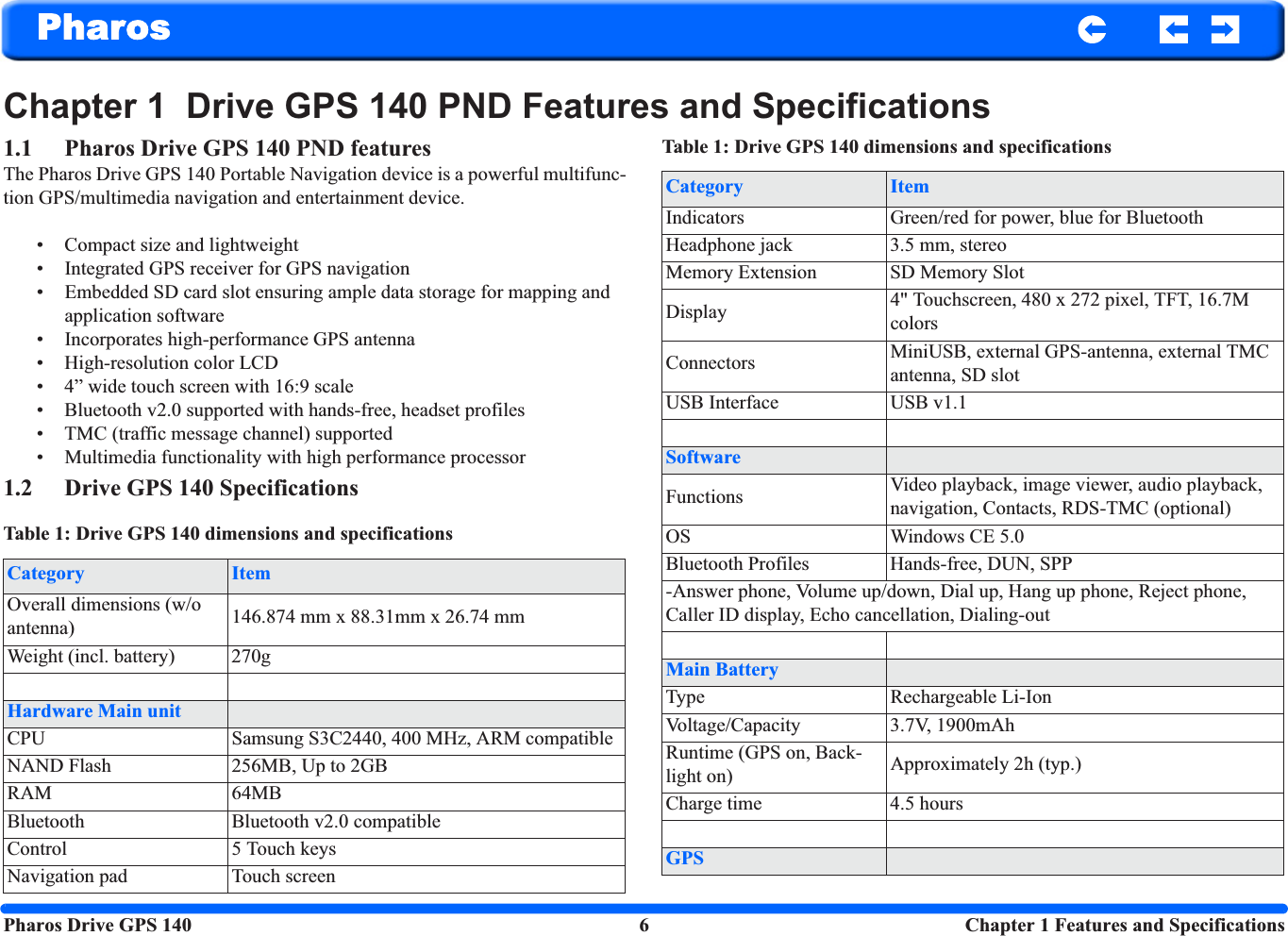Click 'Display' row label
Image resolution: width=1288 pixels, height=936 pixels.
click(x=696, y=312)
